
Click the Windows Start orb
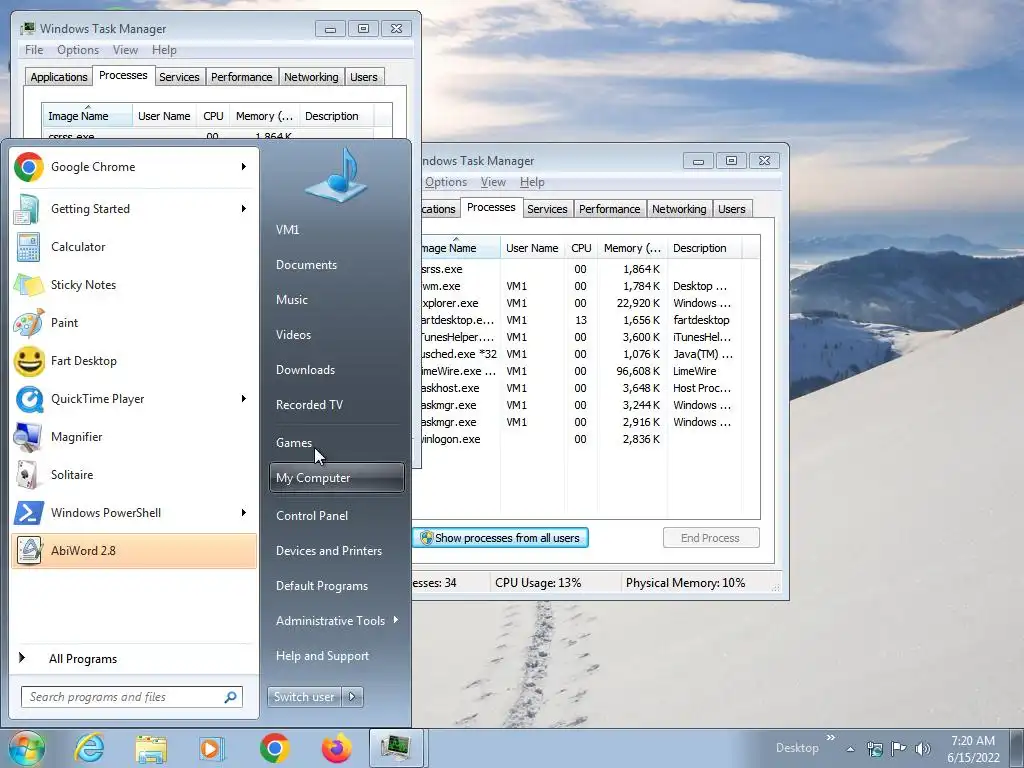coord(26,748)
